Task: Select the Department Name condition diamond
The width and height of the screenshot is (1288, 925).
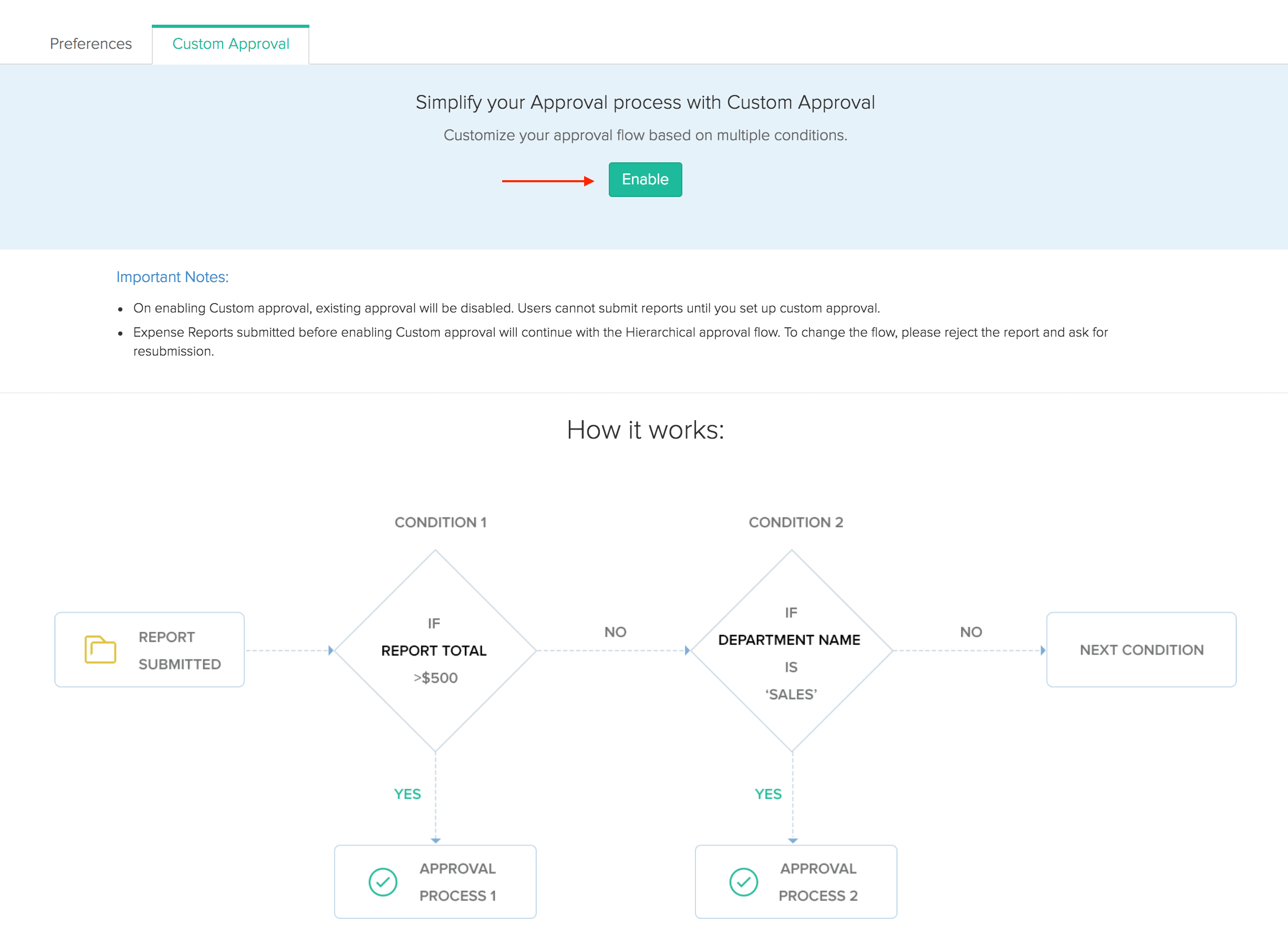Action: [791, 650]
